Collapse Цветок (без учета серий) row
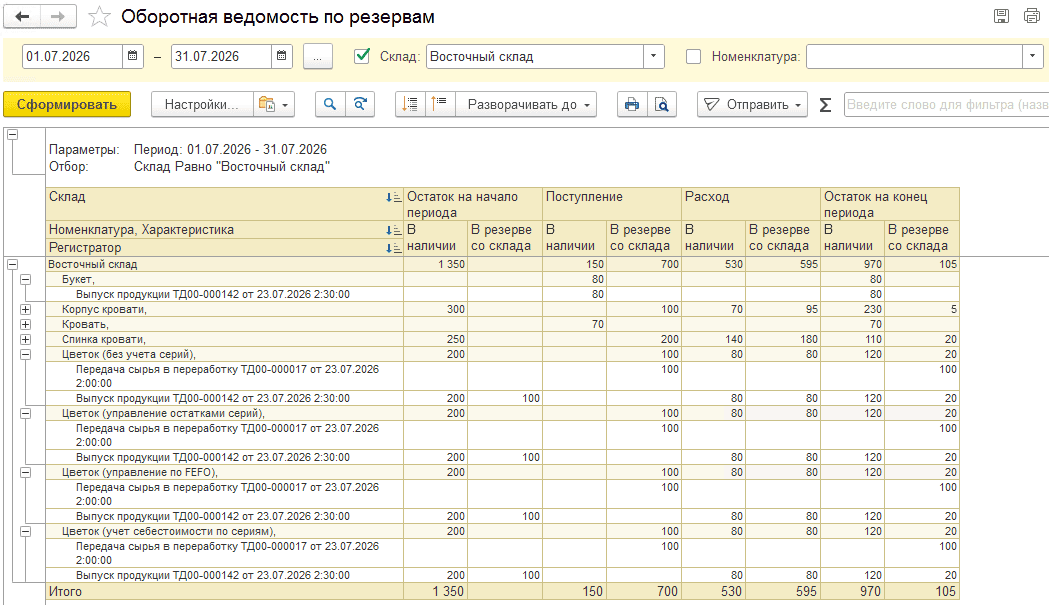The height and width of the screenshot is (605, 1049). tap(25, 354)
